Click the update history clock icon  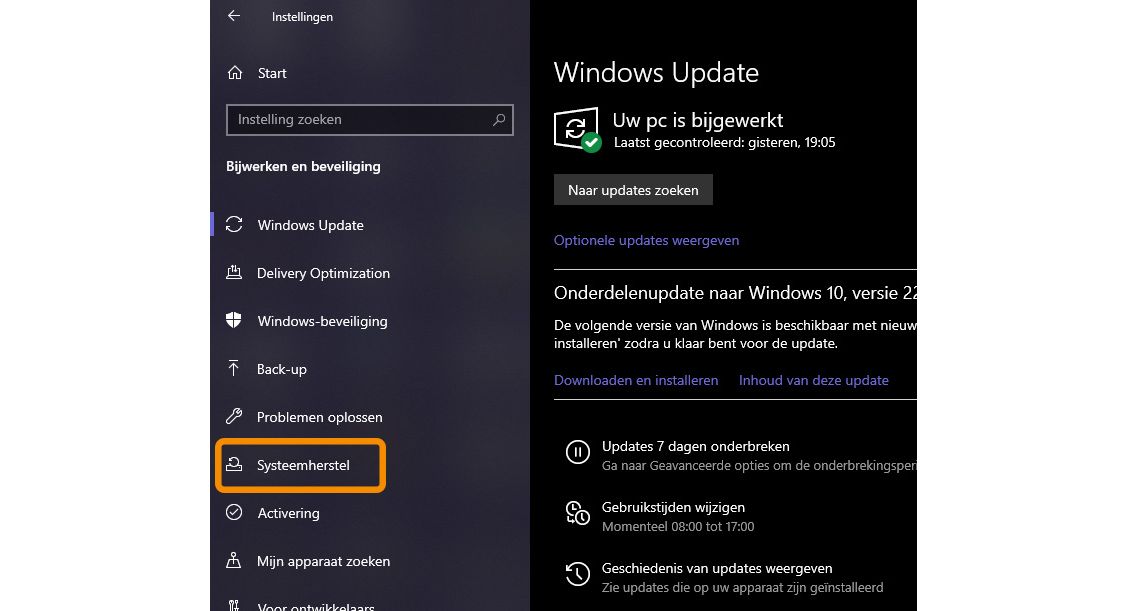click(x=578, y=574)
